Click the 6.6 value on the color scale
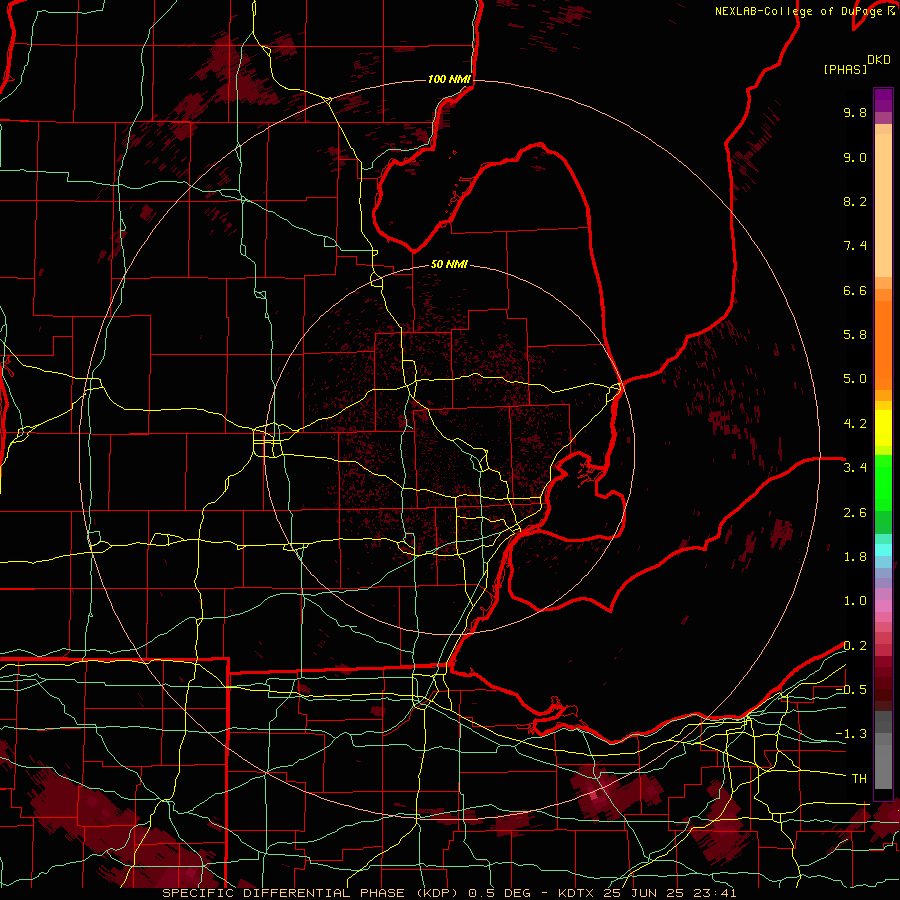The image size is (900, 900). (x=855, y=290)
